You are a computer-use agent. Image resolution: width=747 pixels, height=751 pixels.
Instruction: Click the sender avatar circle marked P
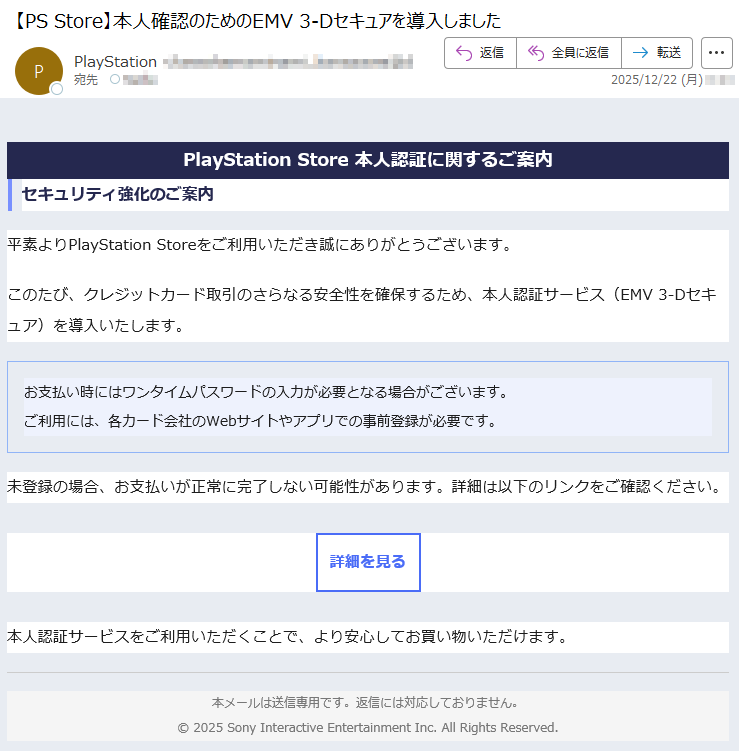[39, 70]
